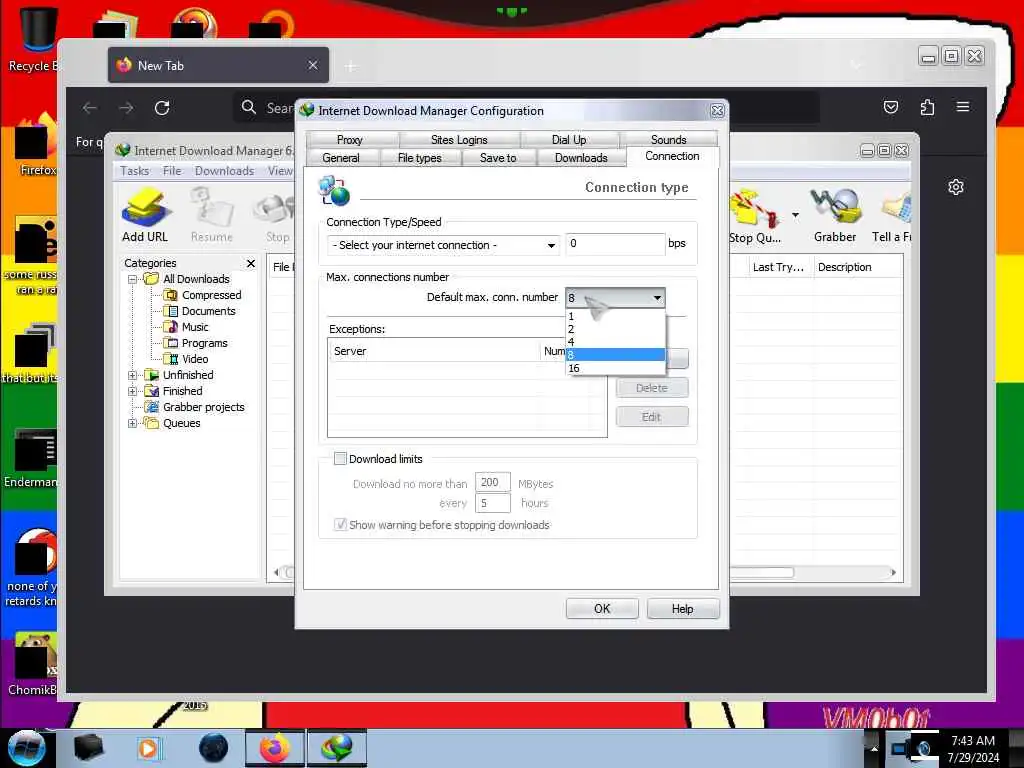The height and width of the screenshot is (768, 1024).
Task: Select the Grabber projects tree item
Action: [x=203, y=407]
